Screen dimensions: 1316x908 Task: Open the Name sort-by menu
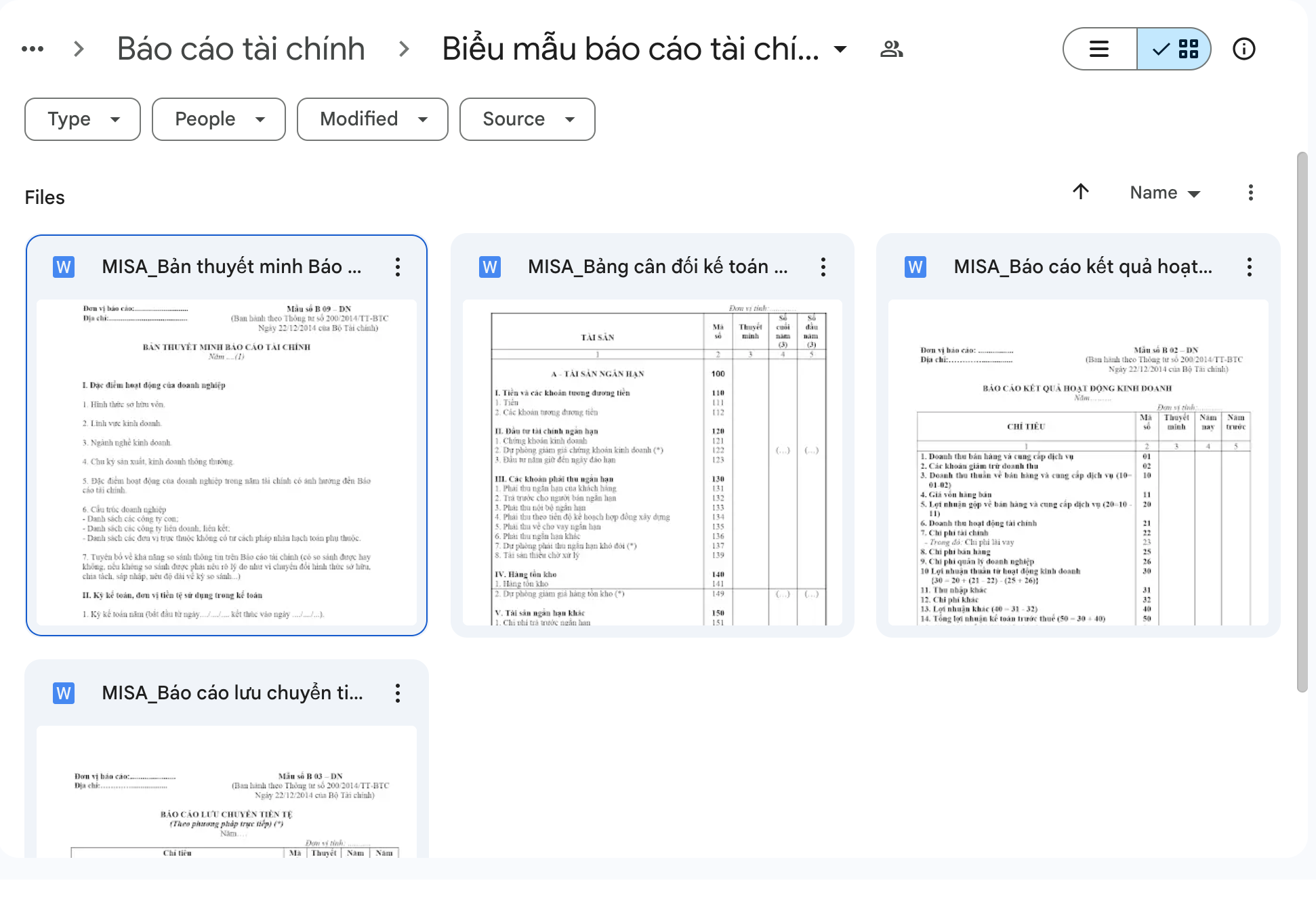tap(1164, 192)
